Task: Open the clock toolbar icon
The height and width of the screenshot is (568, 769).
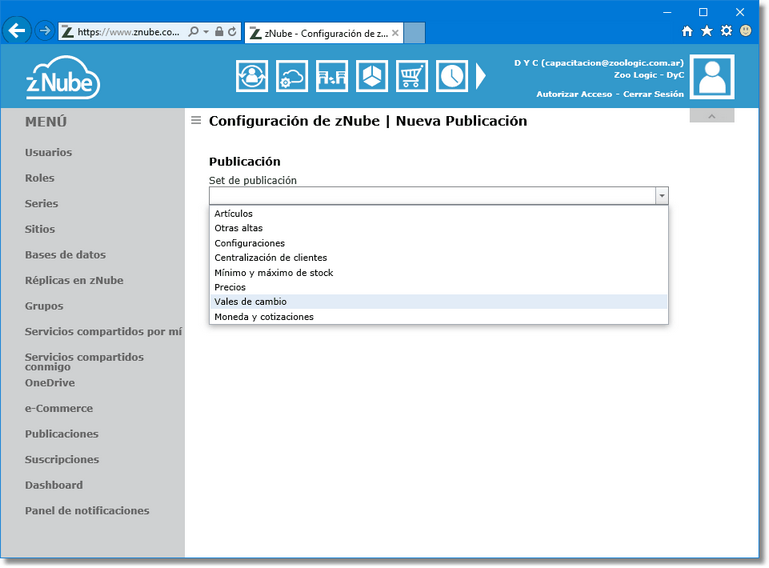Action: click(452, 76)
